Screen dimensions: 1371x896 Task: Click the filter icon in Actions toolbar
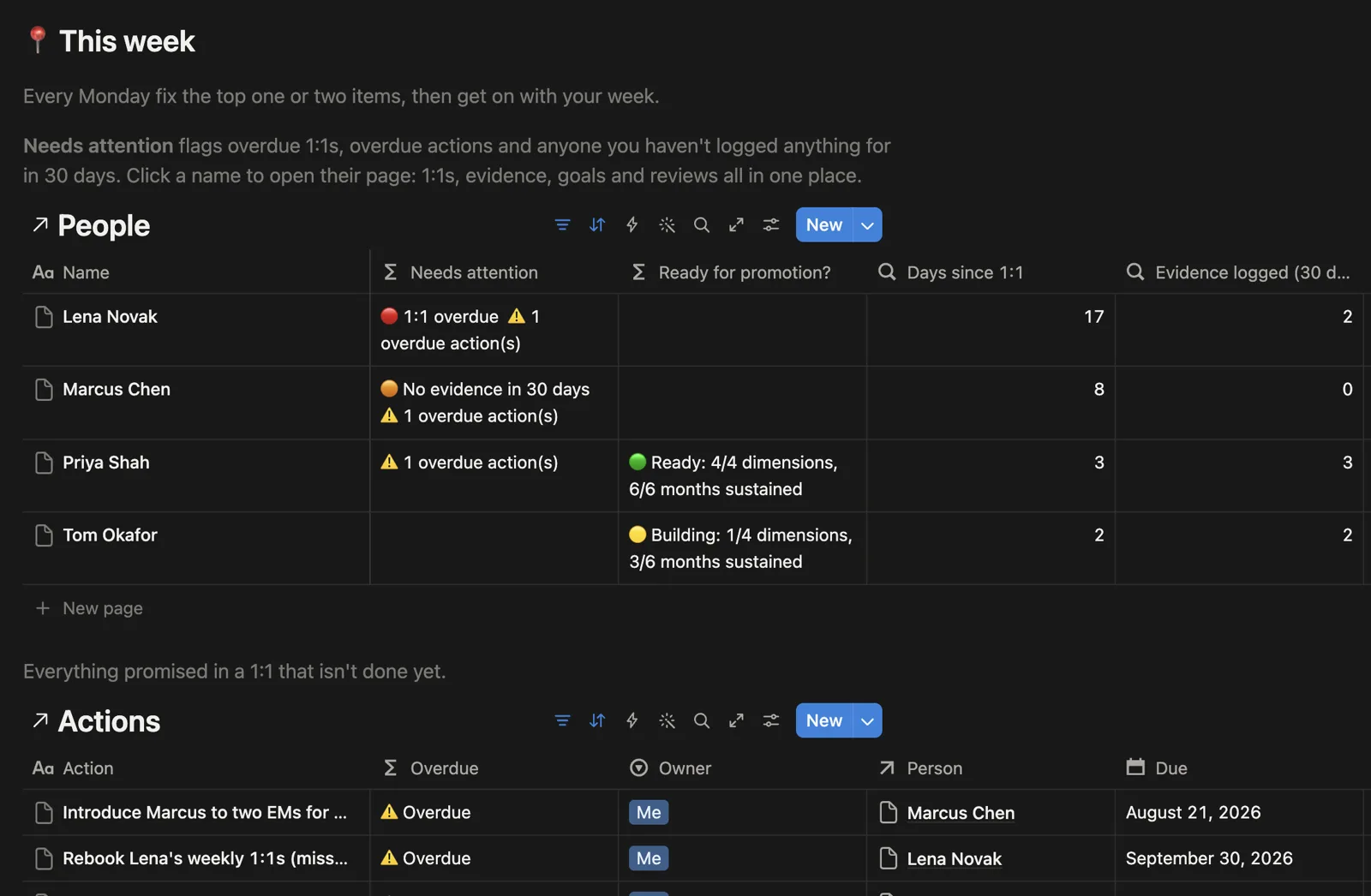pyautogui.click(x=562, y=720)
